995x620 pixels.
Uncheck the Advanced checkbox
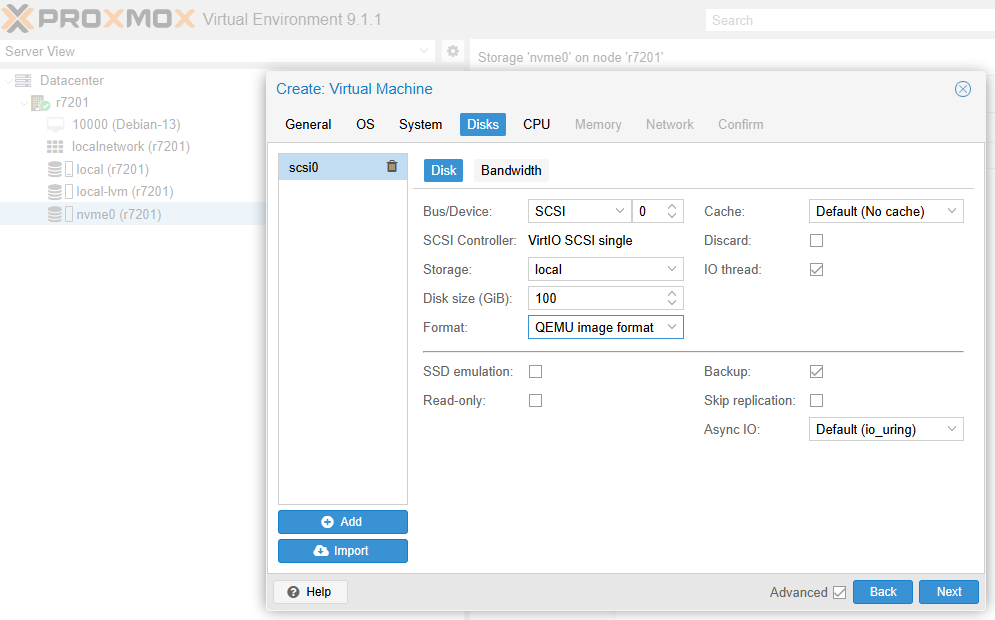pyautogui.click(x=839, y=592)
